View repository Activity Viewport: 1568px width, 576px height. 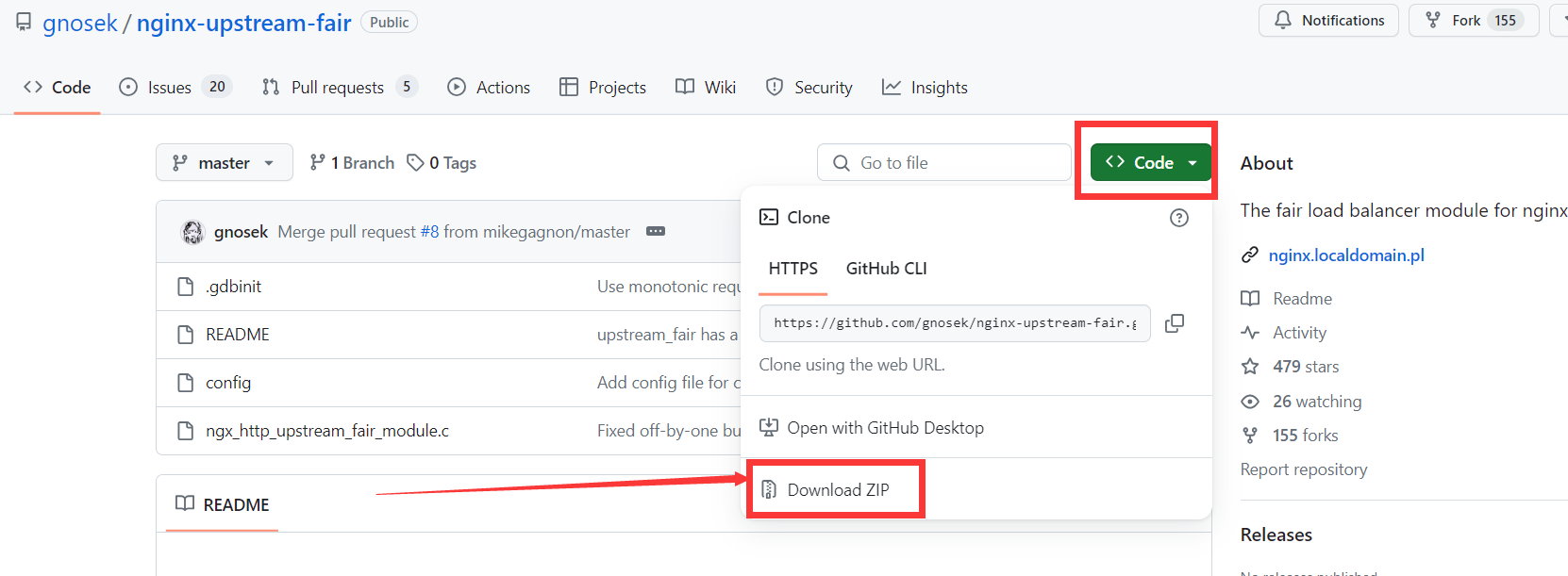pyautogui.click(x=1284, y=333)
